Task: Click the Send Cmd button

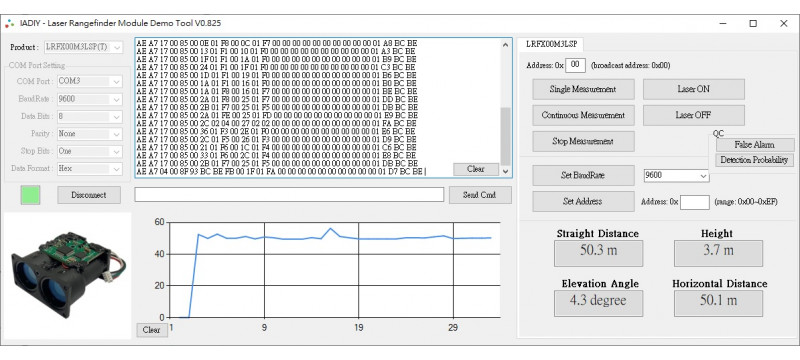Action: 480,195
